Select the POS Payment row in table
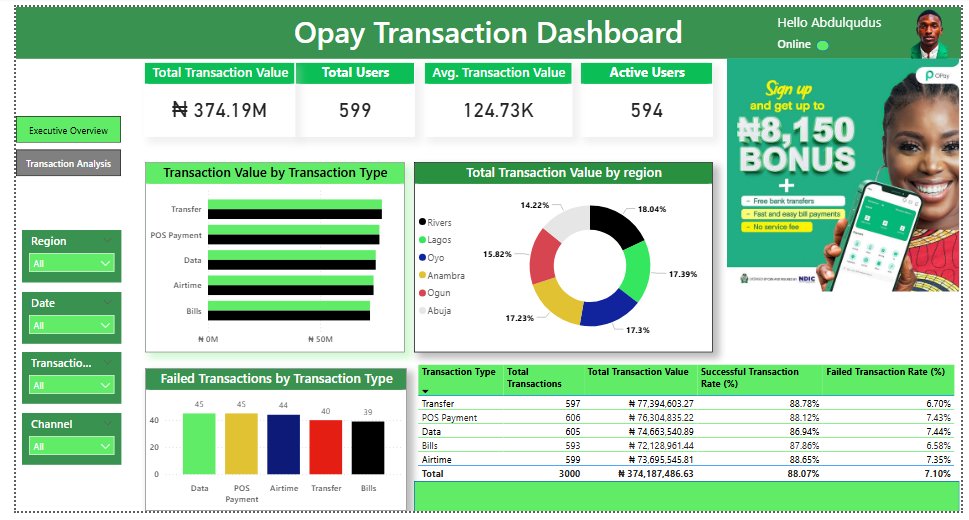Image resolution: width=969 pixels, height=520 pixels. pyautogui.click(x=686, y=418)
